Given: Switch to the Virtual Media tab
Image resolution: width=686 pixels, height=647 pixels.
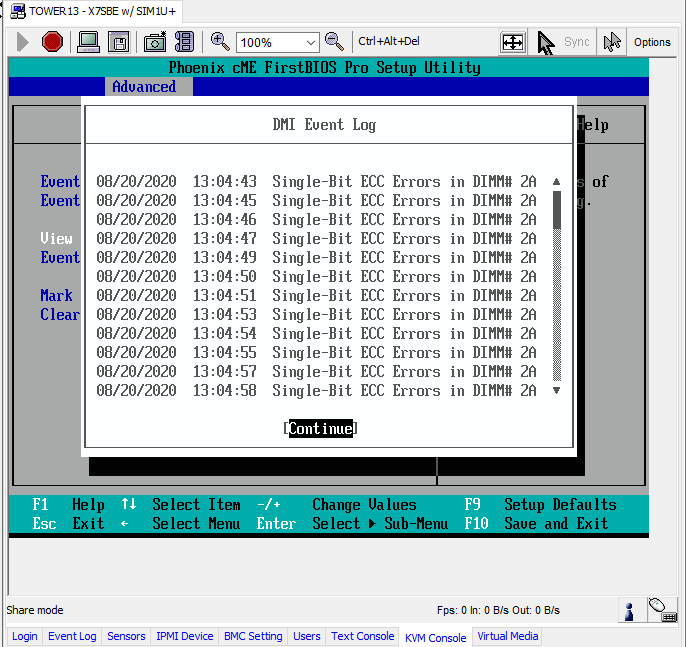Looking at the screenshot, I should tap(508, 636).
